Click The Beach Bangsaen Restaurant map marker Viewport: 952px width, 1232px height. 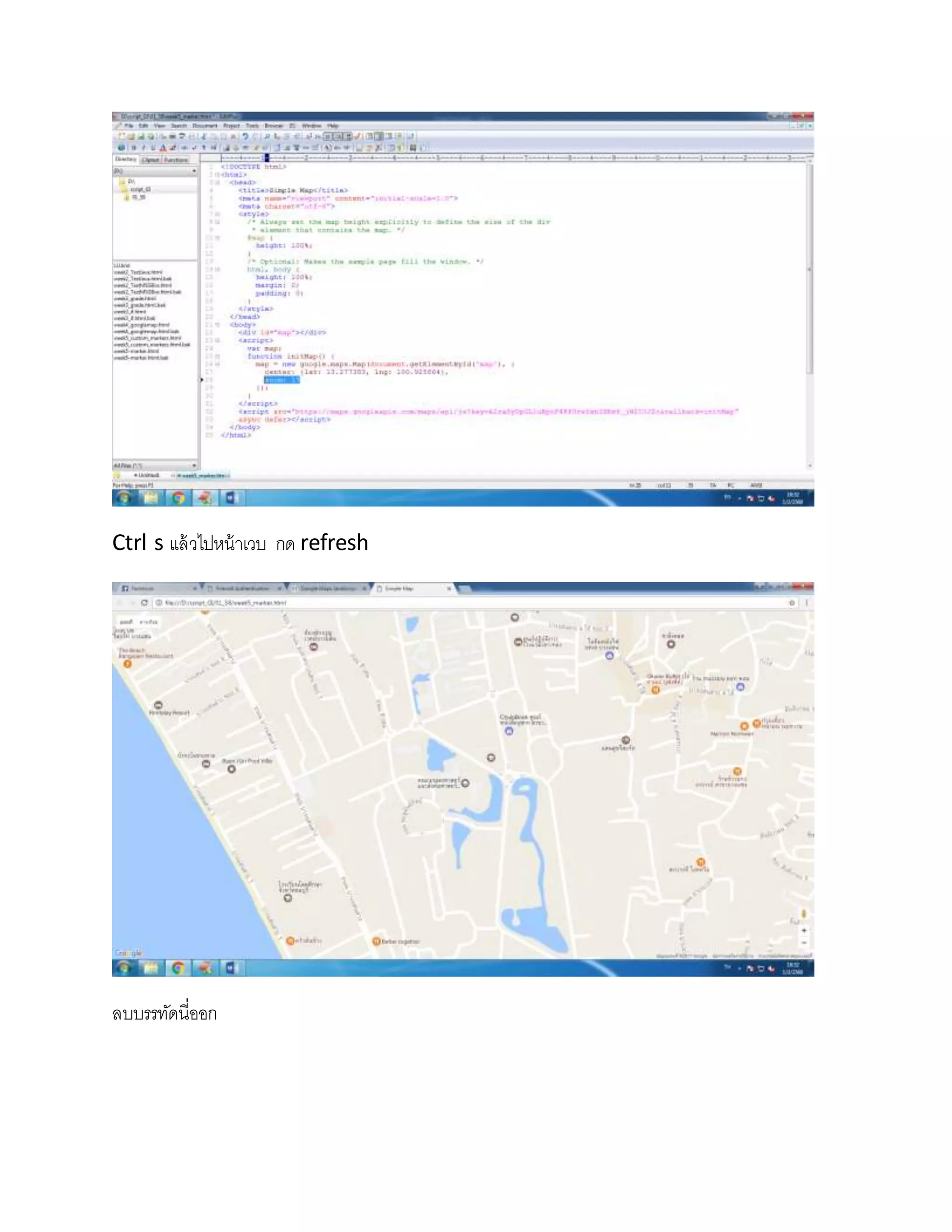point(127,663)
